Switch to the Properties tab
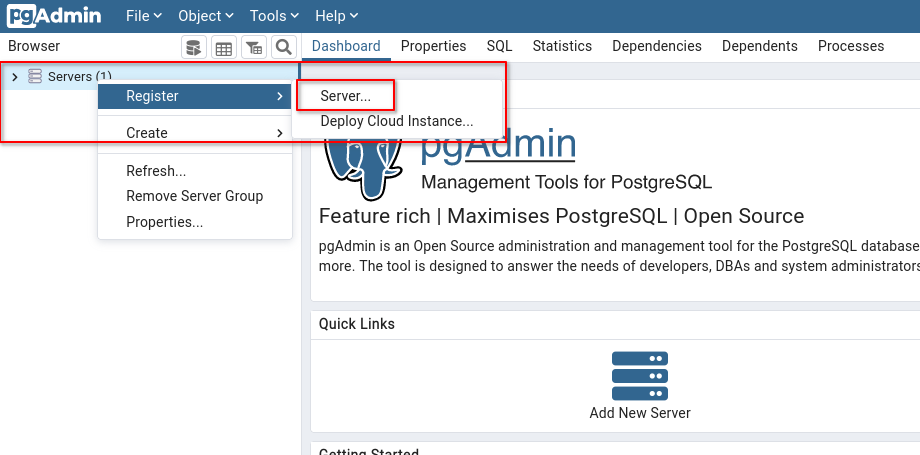 coord(434,46)
